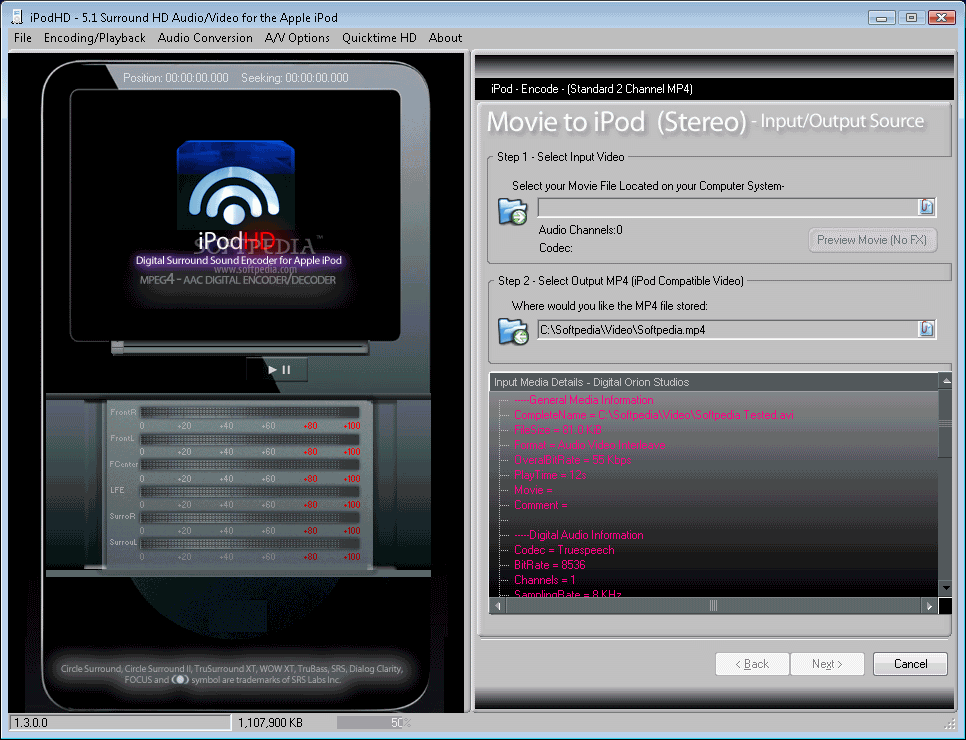Open the About menu

pyautogui.click(x=445, y=38)
